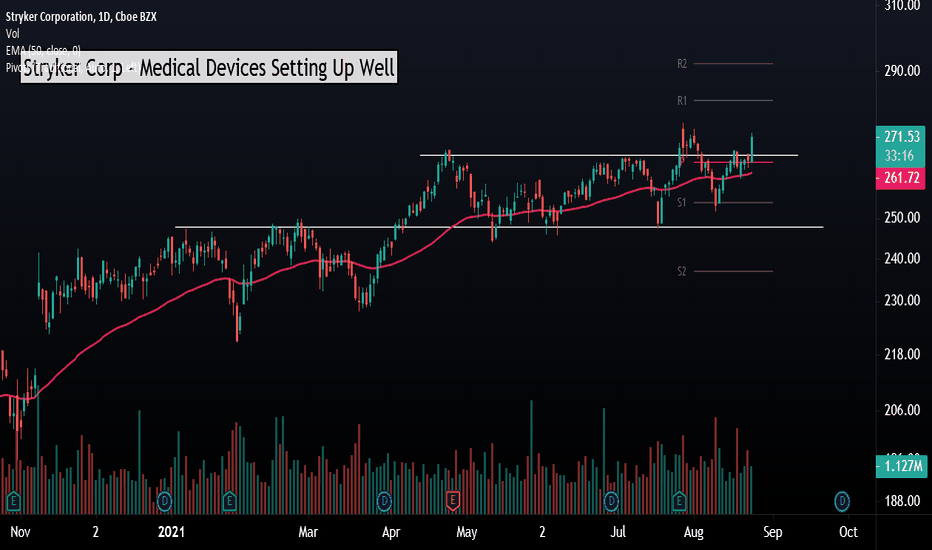Image resolution: width=932 pixels, height=550 pixels.
Task: Click the 33:16 countdown timer label
Action: (x=899, y=156)
